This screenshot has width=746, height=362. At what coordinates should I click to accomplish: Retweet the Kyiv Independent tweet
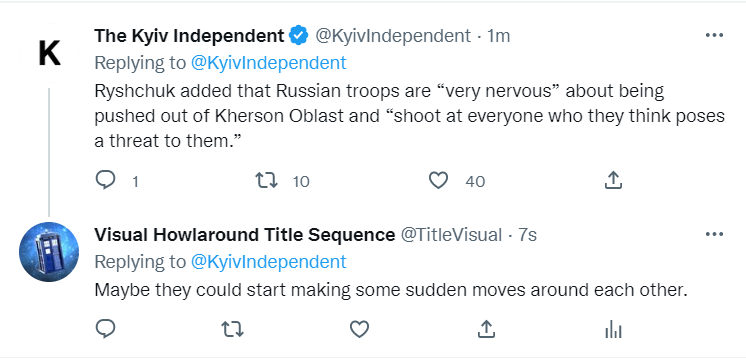pyautogui.click(x=266, y=180)
